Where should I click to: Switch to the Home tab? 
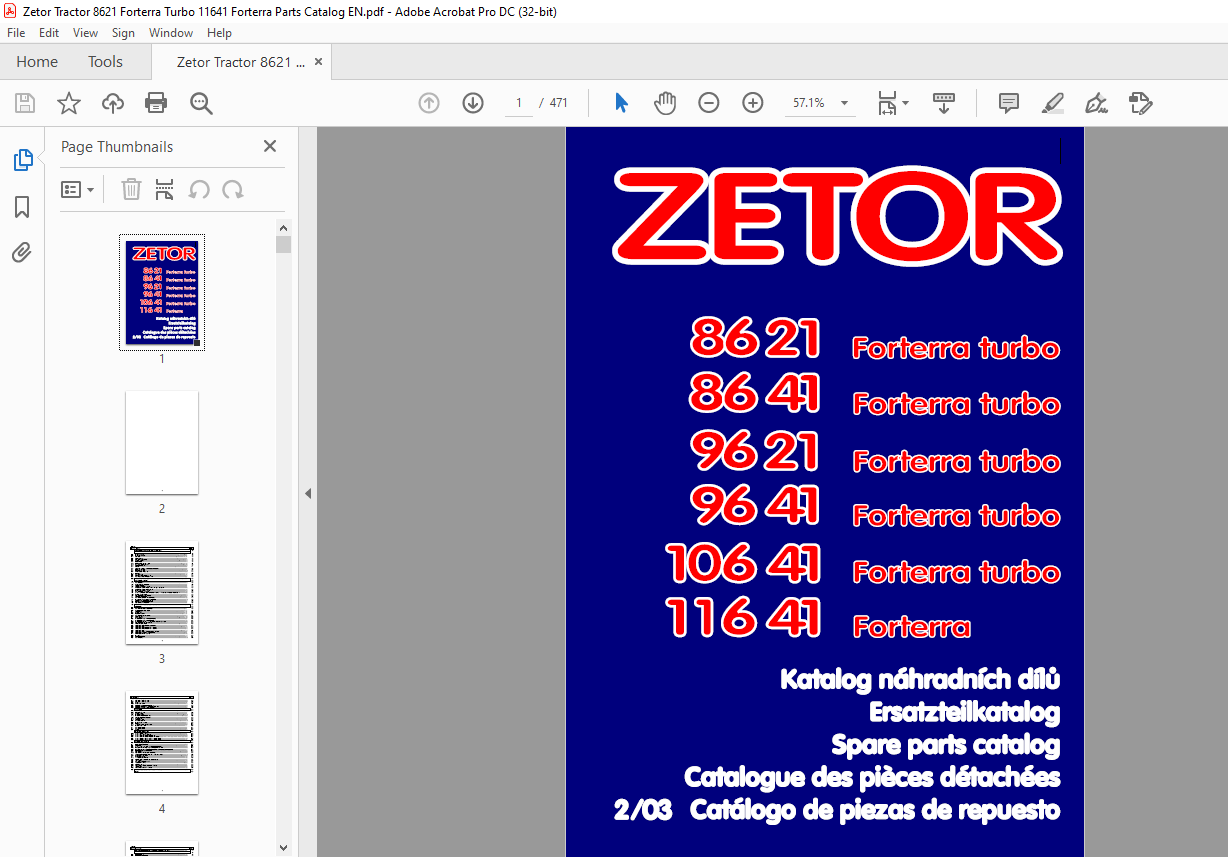point(37,62)
